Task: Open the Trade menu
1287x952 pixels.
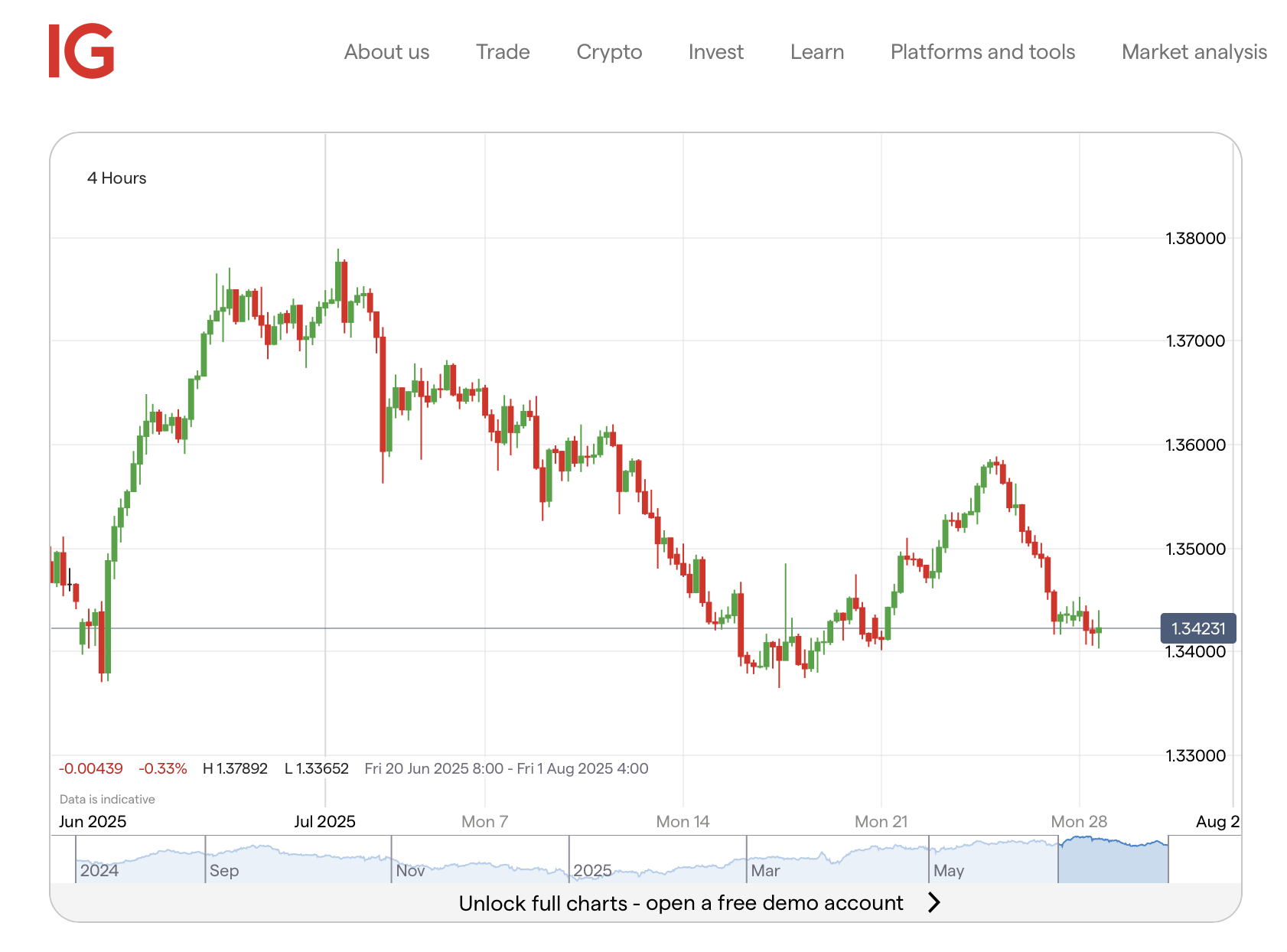Action: [x=503, y=52]
